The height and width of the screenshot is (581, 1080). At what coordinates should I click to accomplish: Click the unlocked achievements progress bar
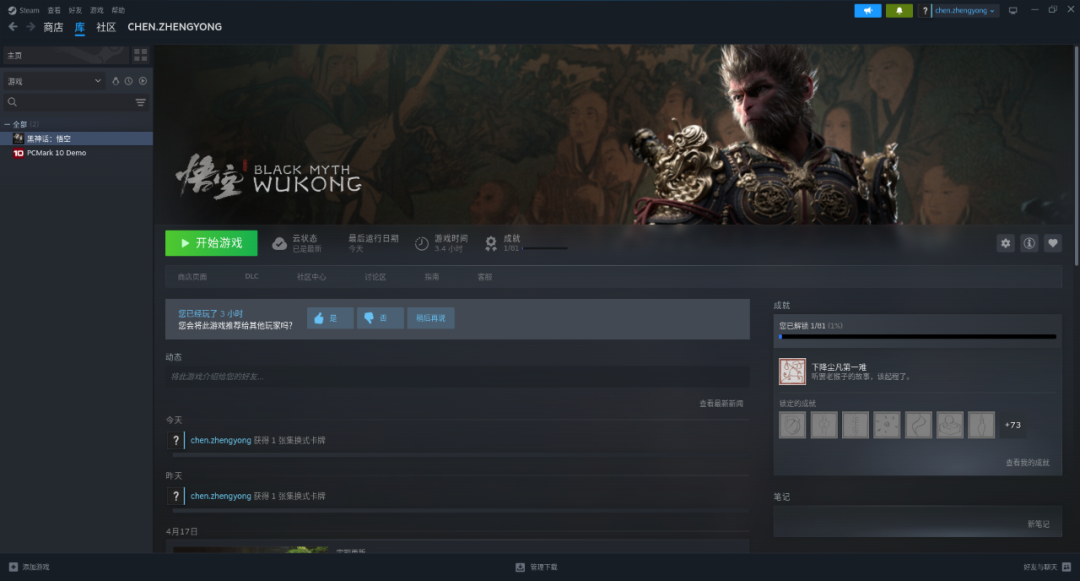(x=917, y=337)
